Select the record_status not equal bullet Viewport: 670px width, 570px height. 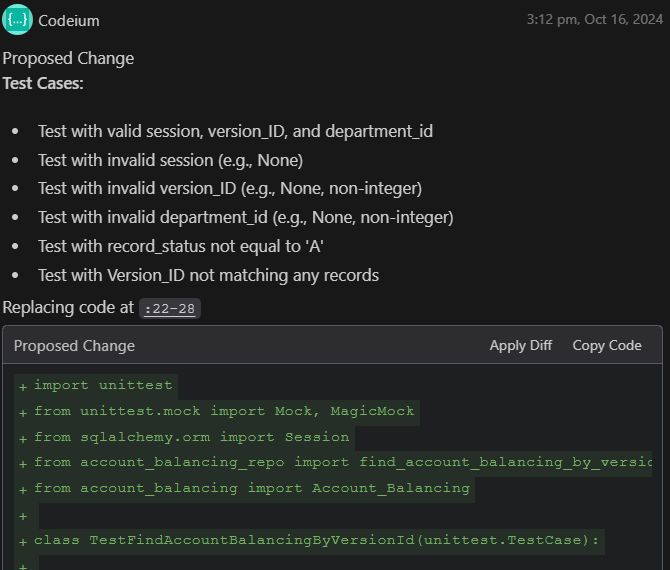tap(181, 246)
